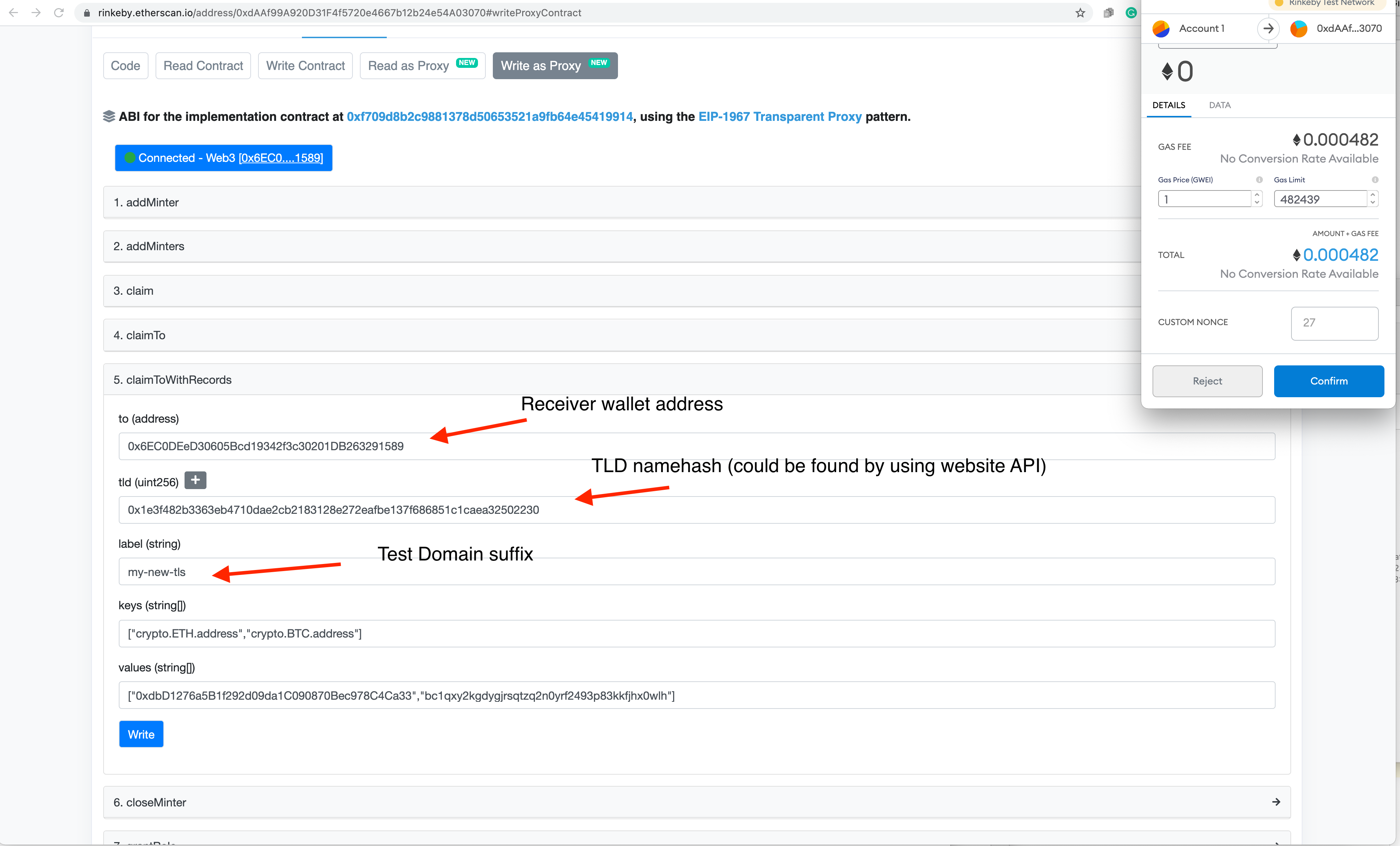The image size is (1400, 846).
Task: Expand the addMinters function row
Action: tap(622, 246)
